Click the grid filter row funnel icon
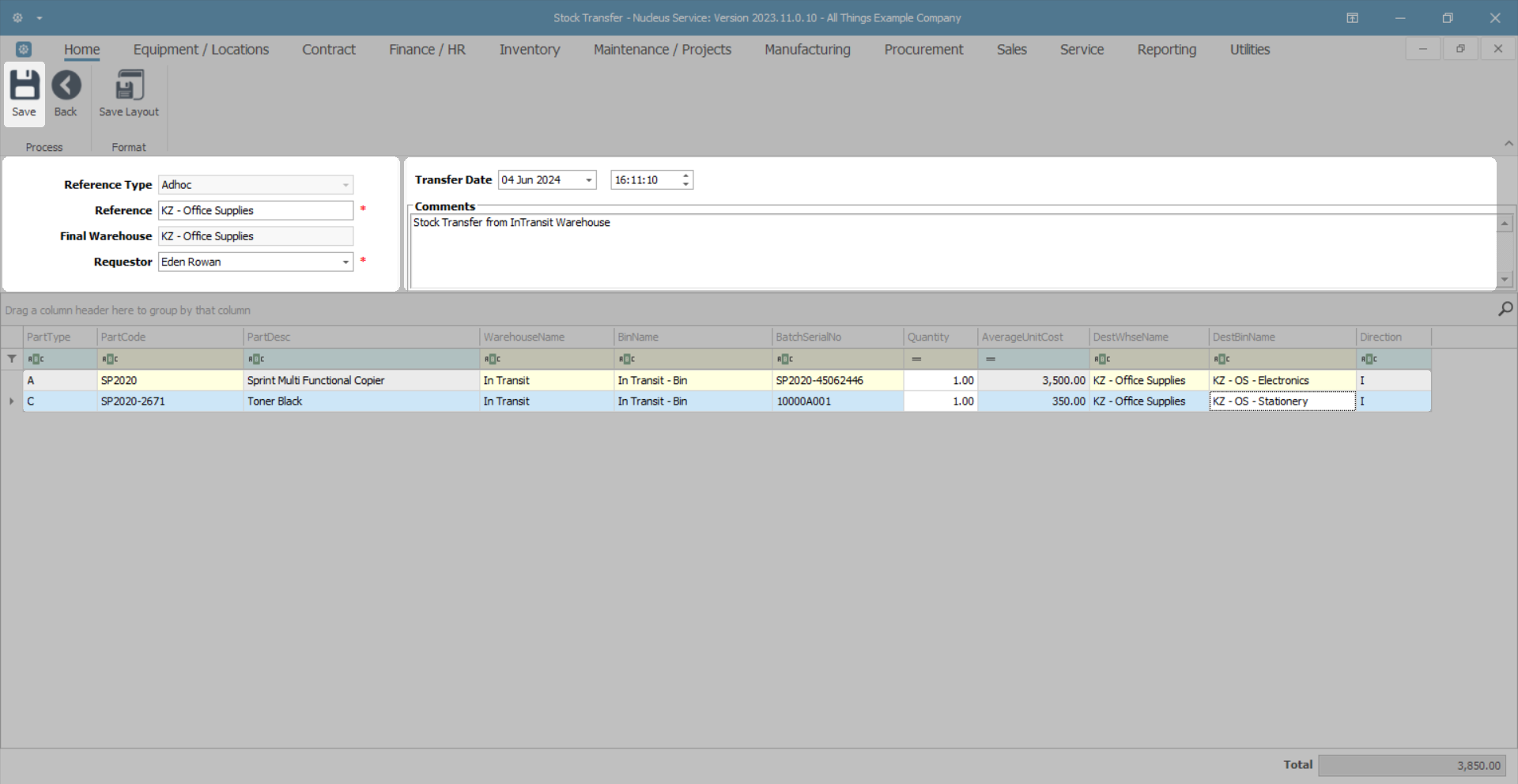 [x=12, y=359]
